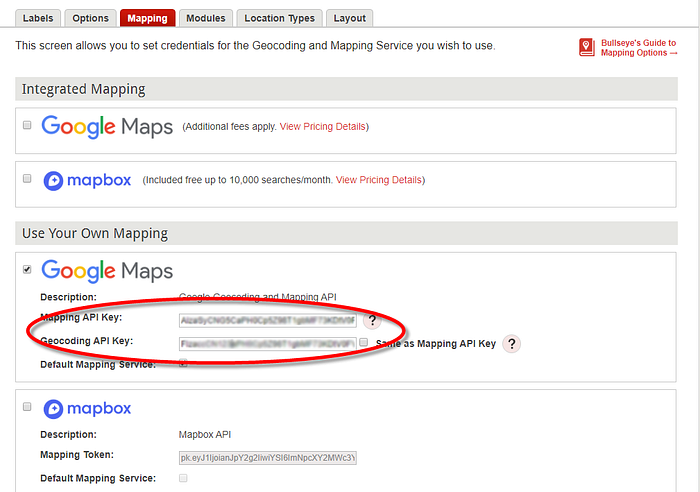This screenshot has width=700, height=492.
Task: Select the Mapping tab
Action: tap(147, 18)
